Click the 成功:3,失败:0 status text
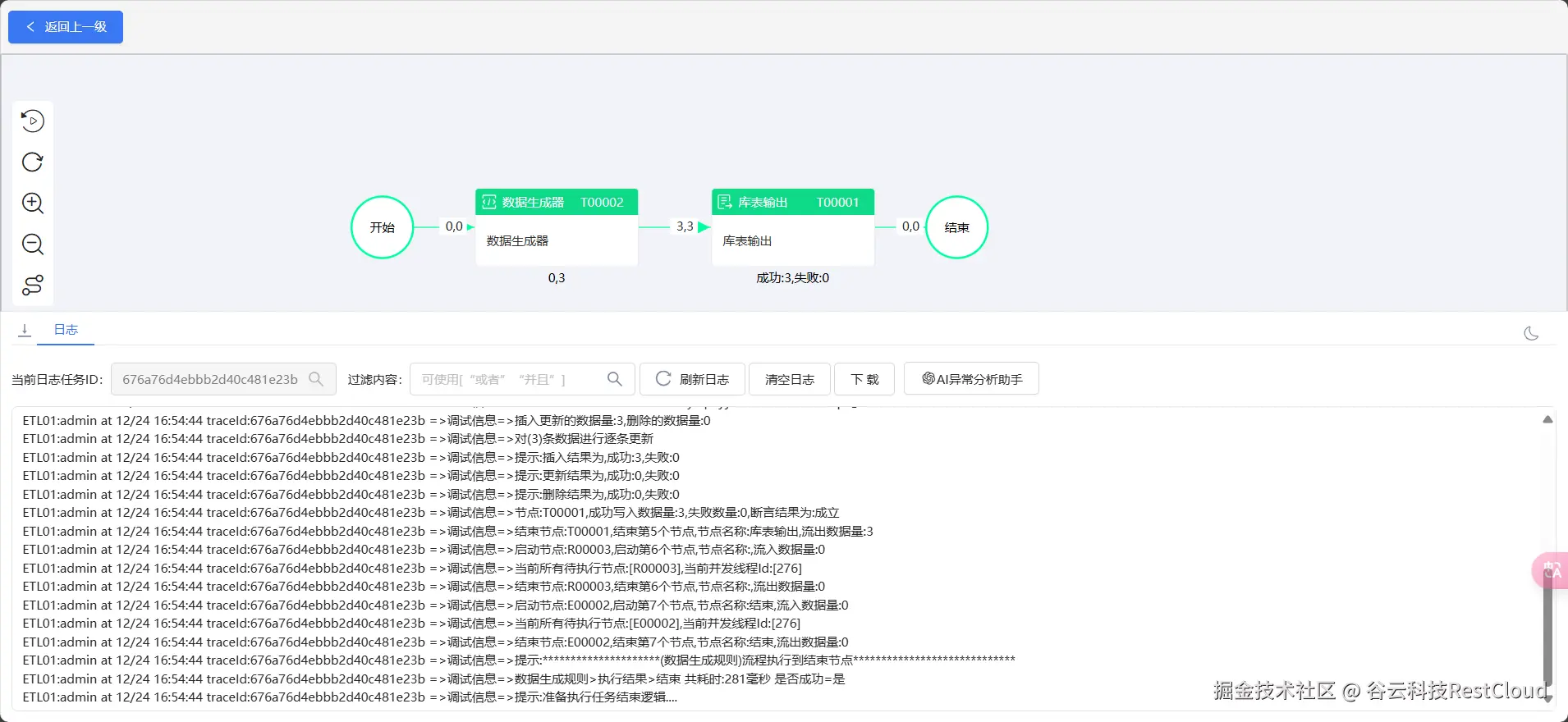The width and height of the screenshot is (1568, 722). [x=792, y=278]
